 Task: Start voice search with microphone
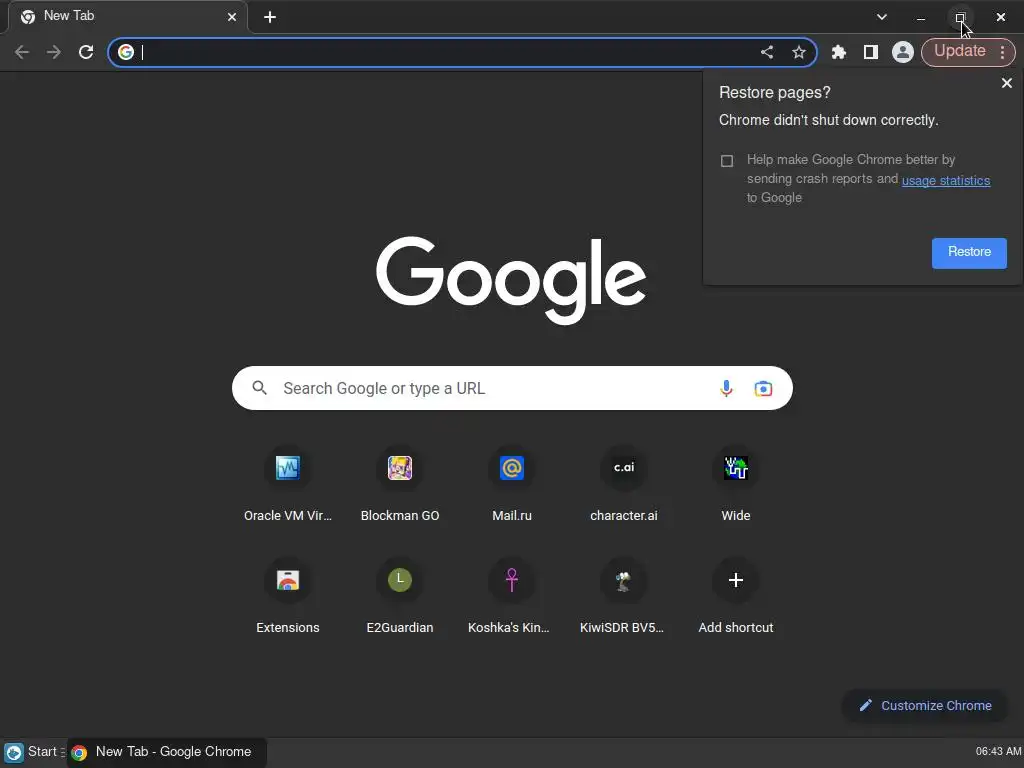tap(726, 389)
